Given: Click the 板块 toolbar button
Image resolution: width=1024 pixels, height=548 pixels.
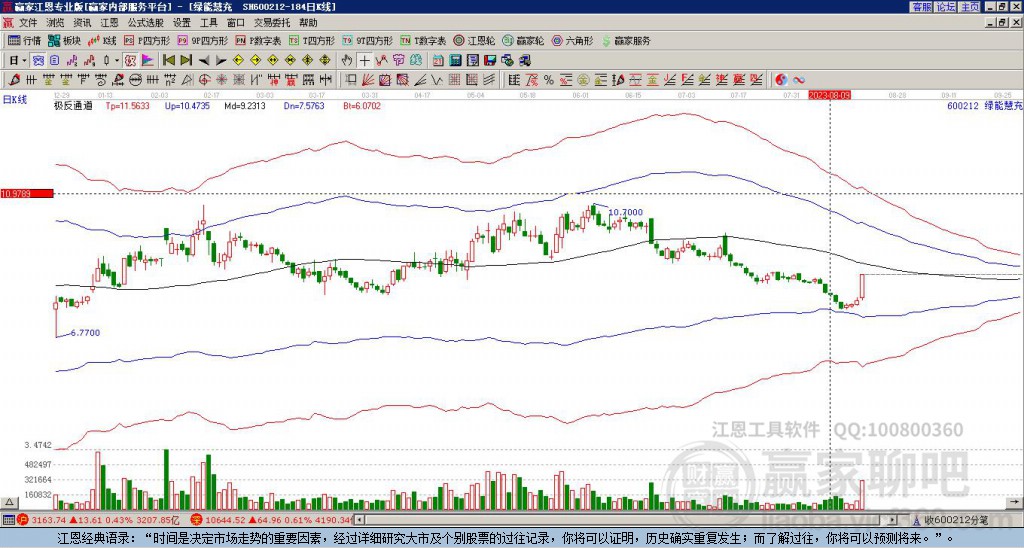Looking at the screenshot, I should pos(64,40).
